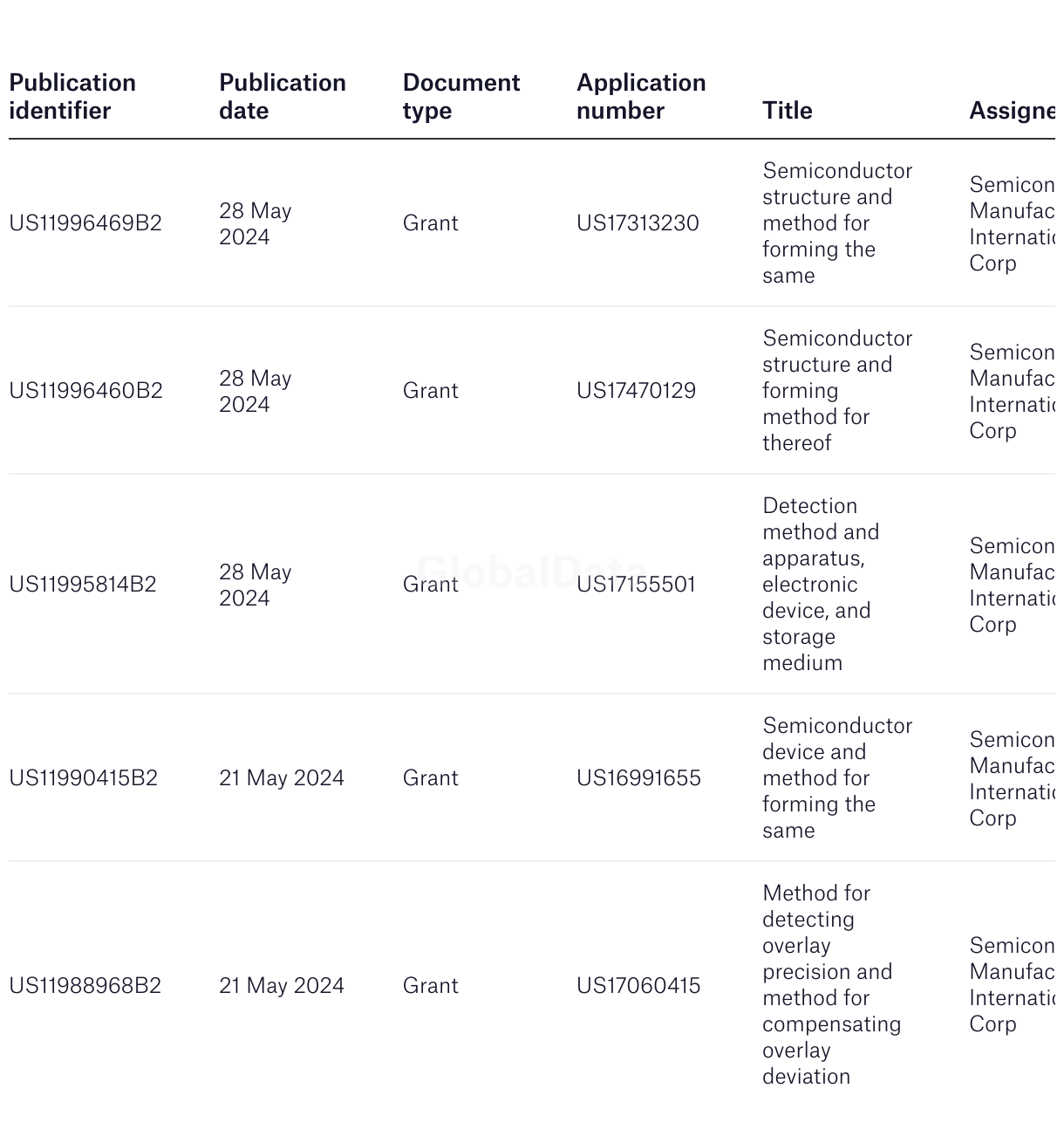Image resolution: width=1064 pixels, height=1143 pixels.
Task: Click the 'Semiconductor device and method' title
Action: click(x=836, y=778)
